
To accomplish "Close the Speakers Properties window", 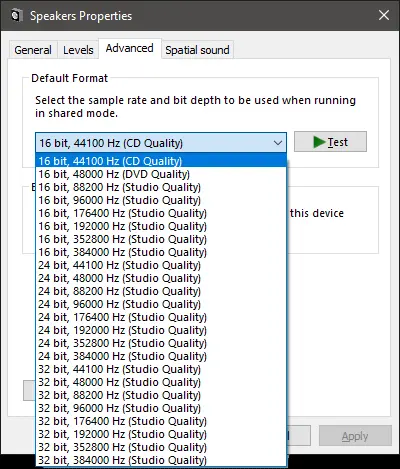I will 384,15.
